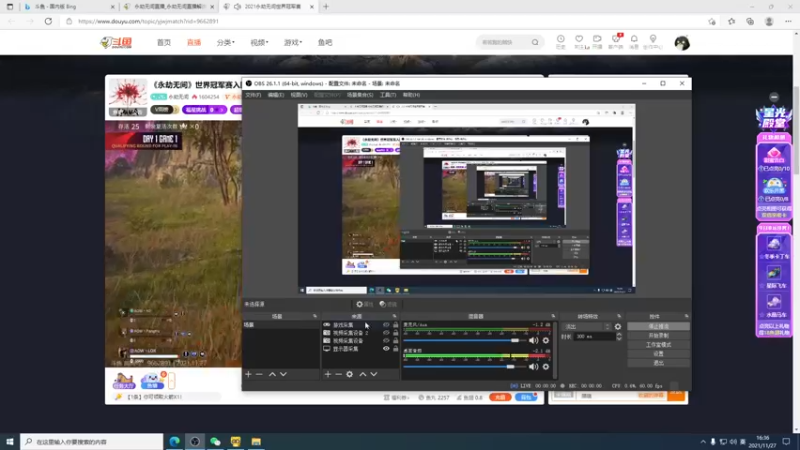The image size is (800, 450).
Task: Open File Explorer from the taskbar
Action: tap(256, 441)
